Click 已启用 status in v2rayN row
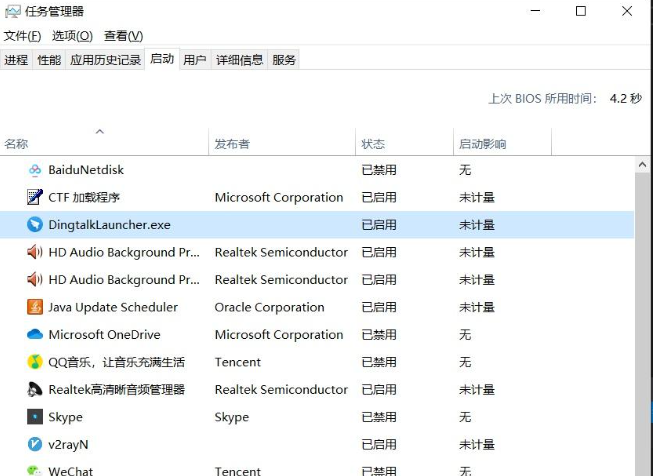Viewport: 653px width, 476px height. (x=379, y=444)
